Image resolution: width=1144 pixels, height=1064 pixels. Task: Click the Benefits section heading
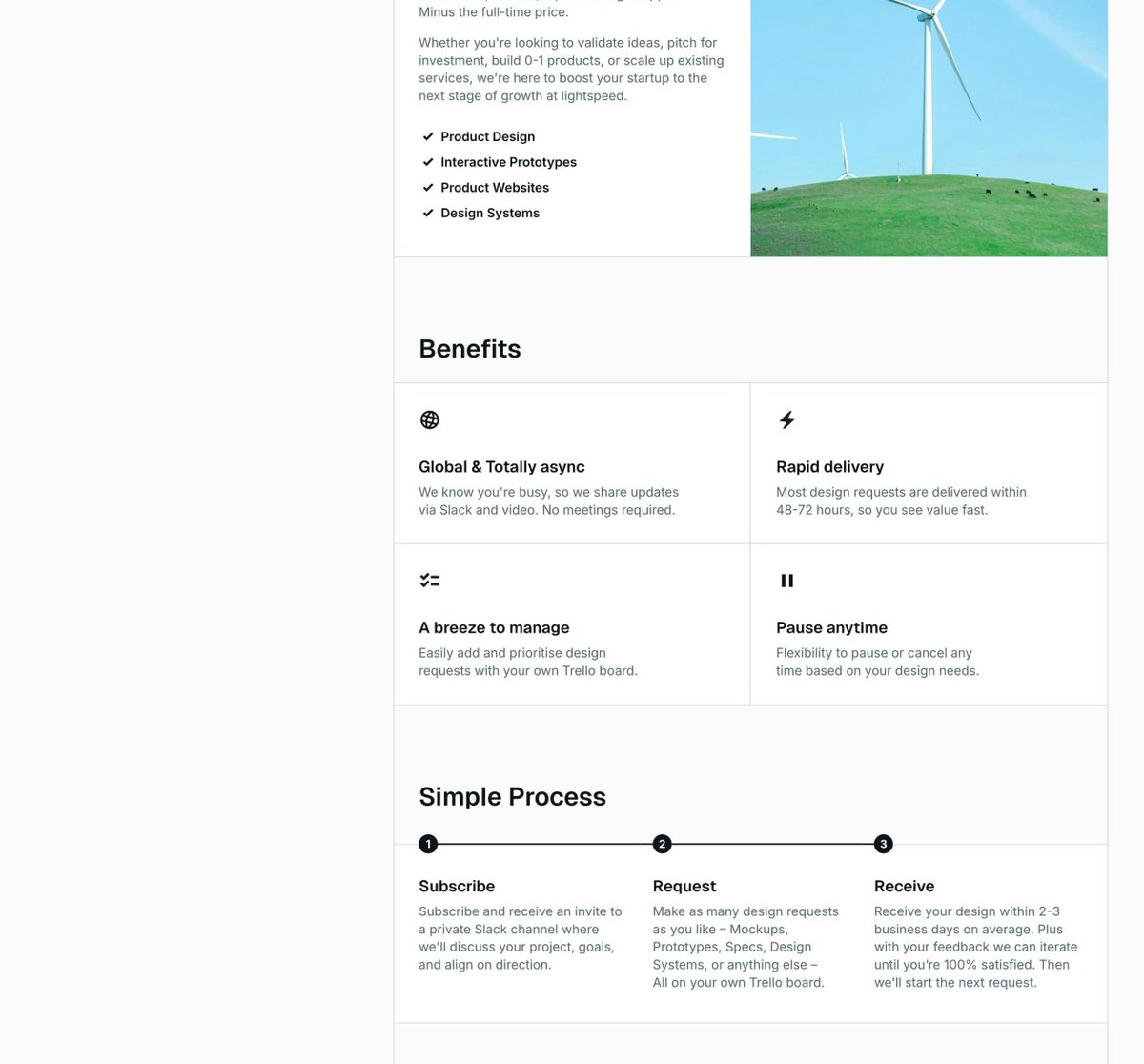[470, 349]
